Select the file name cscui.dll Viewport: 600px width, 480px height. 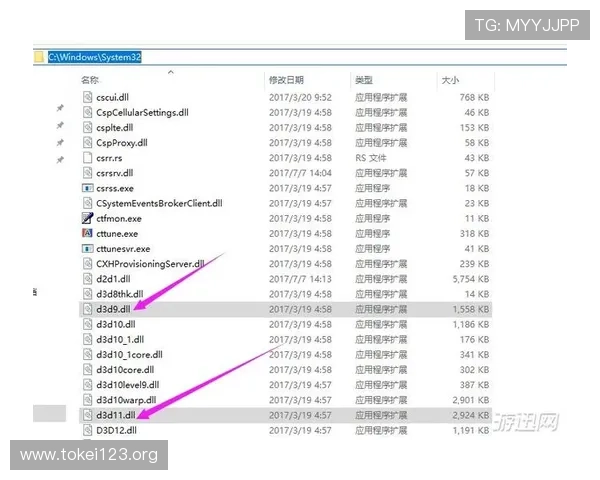112,97
